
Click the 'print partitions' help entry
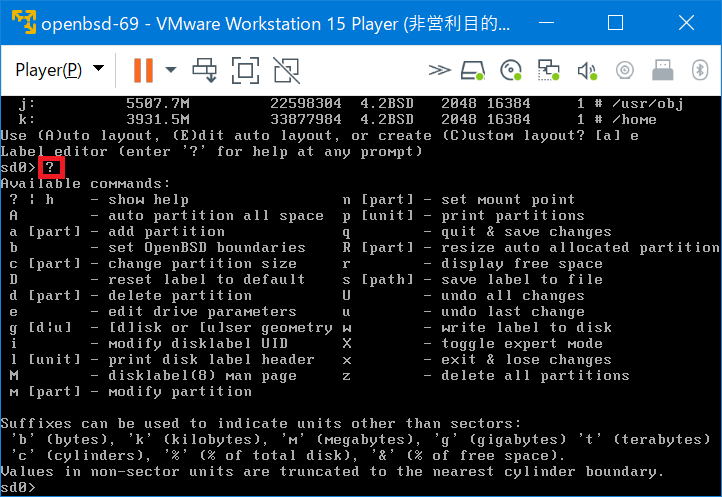[512, 216]
